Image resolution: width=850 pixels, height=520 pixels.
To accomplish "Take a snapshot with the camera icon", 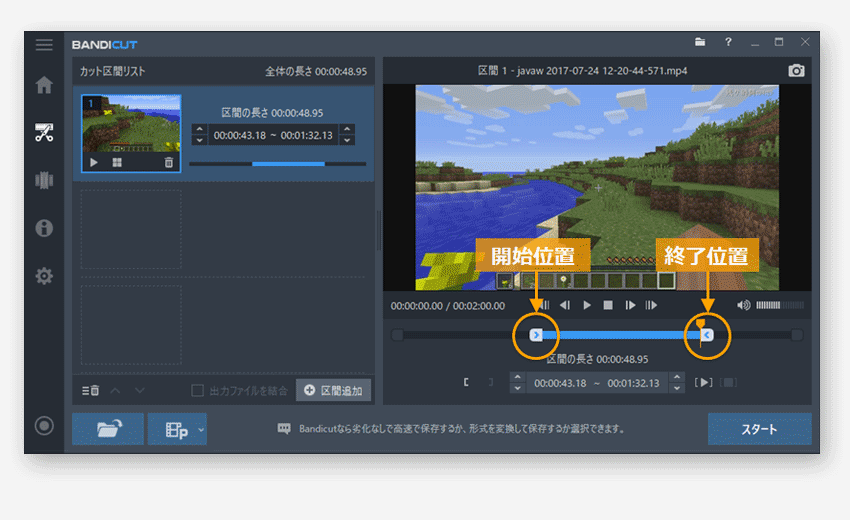I will [796, 70].
